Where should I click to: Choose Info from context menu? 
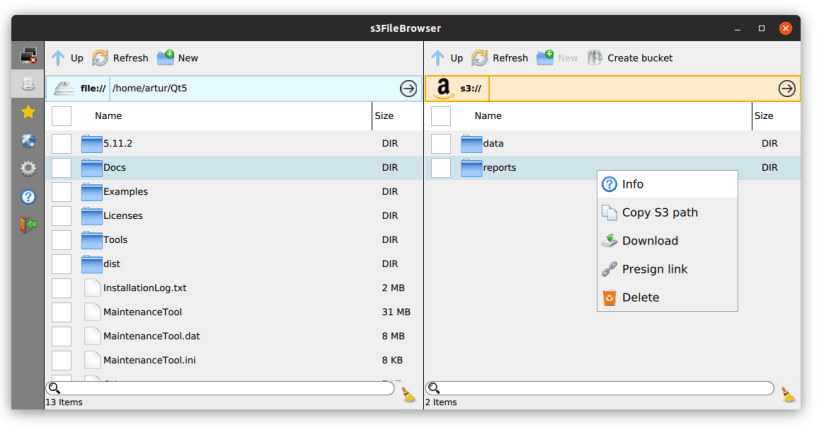(x=668, y=184)
